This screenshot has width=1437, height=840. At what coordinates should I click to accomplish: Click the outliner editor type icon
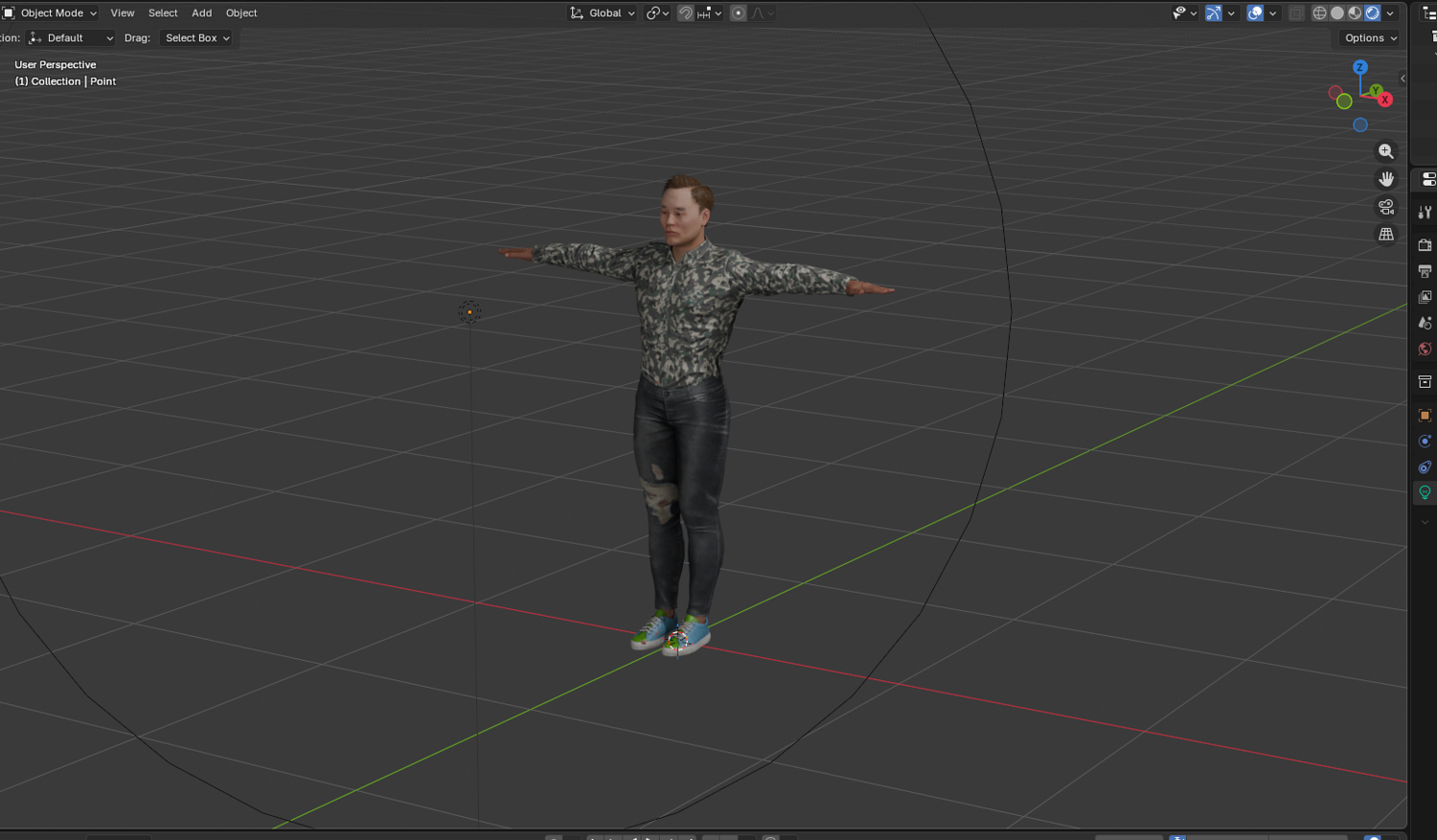click(1428, 13)
